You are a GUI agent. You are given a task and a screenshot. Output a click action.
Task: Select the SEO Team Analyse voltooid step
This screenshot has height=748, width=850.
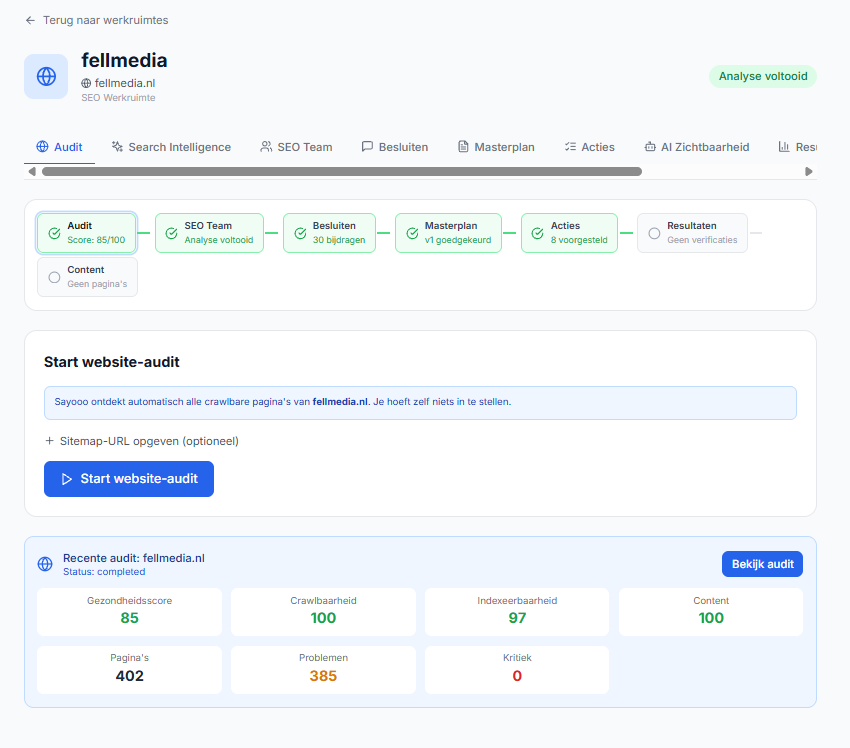(209, 233)
